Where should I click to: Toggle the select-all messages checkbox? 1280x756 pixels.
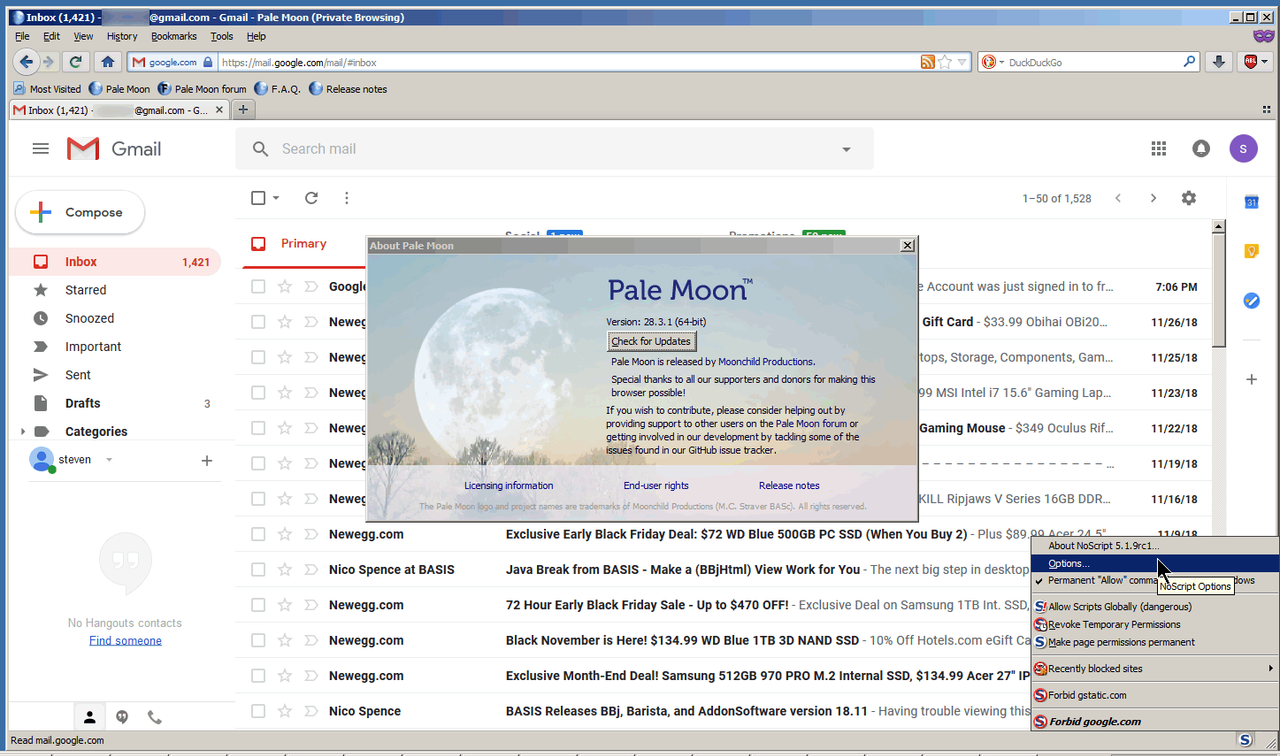(258, 198)
